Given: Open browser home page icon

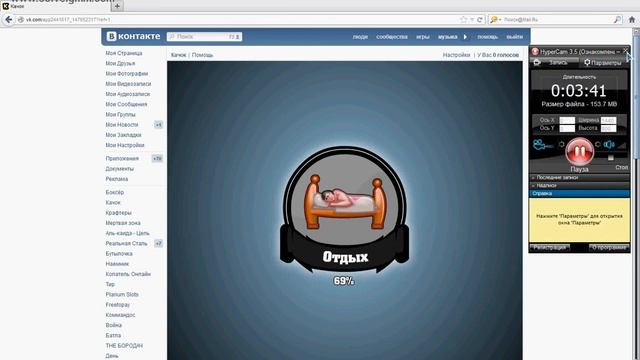Looking at the screenshot, I should click(x=632, y=19).
